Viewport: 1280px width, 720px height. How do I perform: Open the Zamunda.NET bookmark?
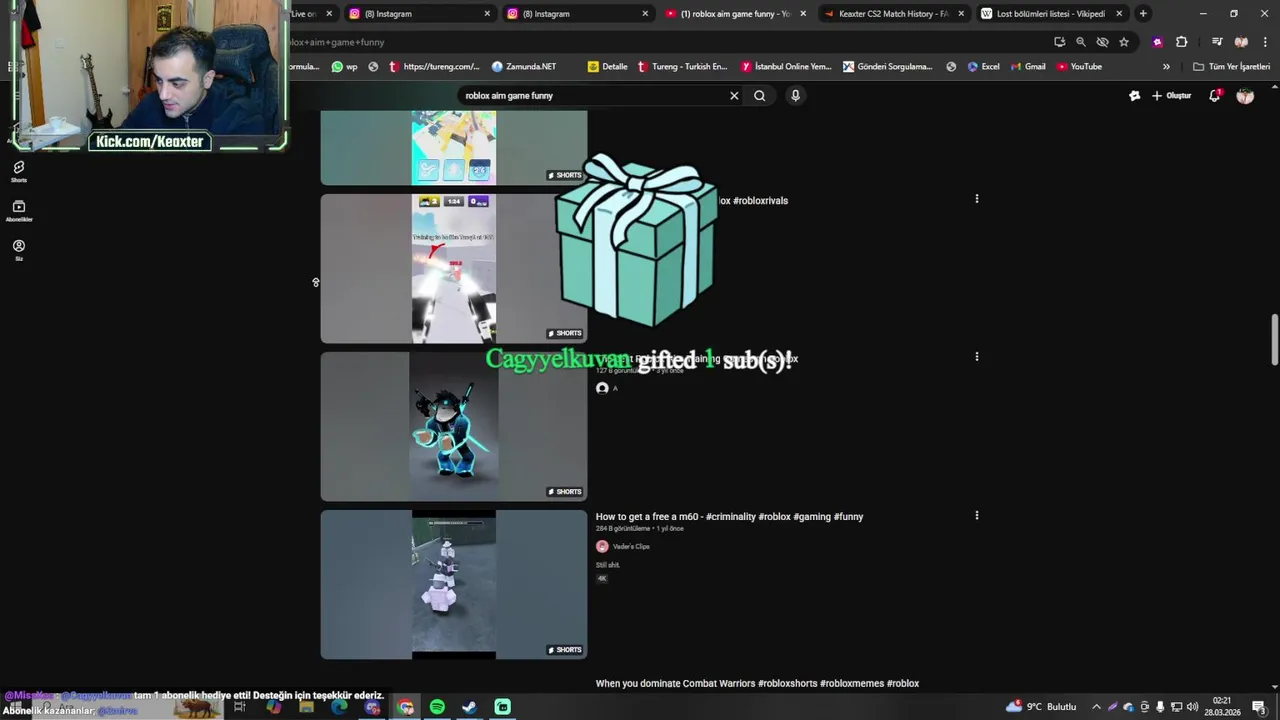tap(524, 67)
